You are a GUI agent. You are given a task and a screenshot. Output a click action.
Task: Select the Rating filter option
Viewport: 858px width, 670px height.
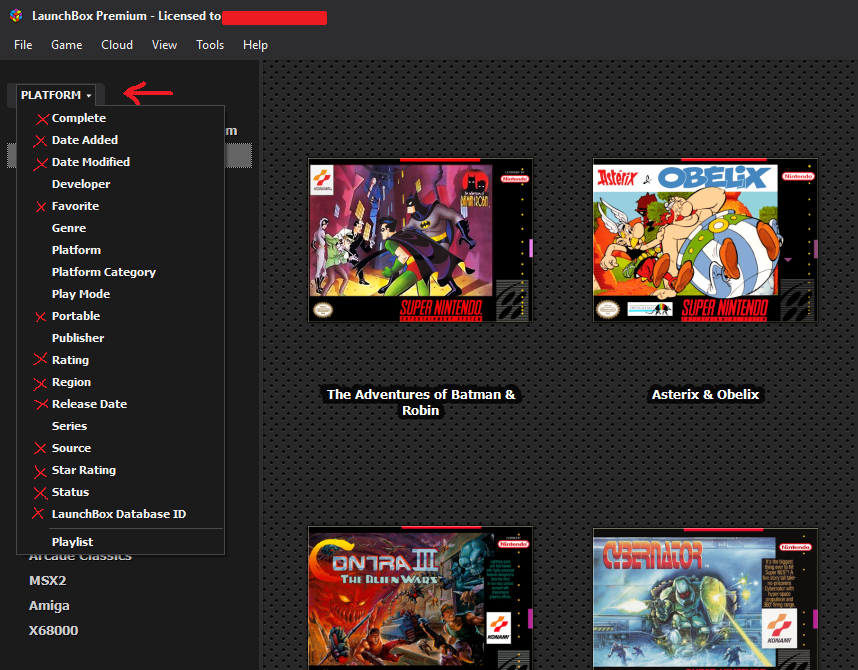tap(120, 360)
